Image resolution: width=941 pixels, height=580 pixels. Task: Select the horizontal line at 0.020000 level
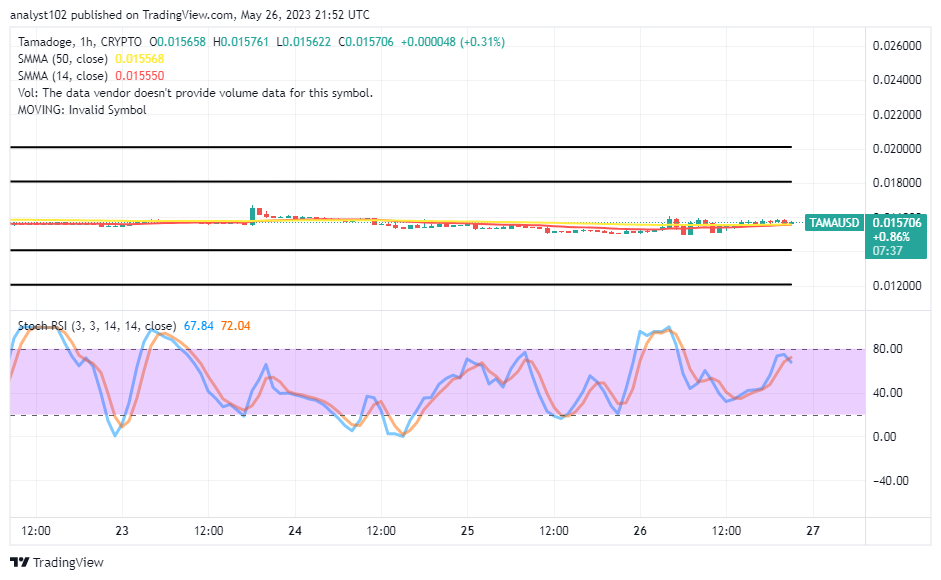tap(401, 147)
